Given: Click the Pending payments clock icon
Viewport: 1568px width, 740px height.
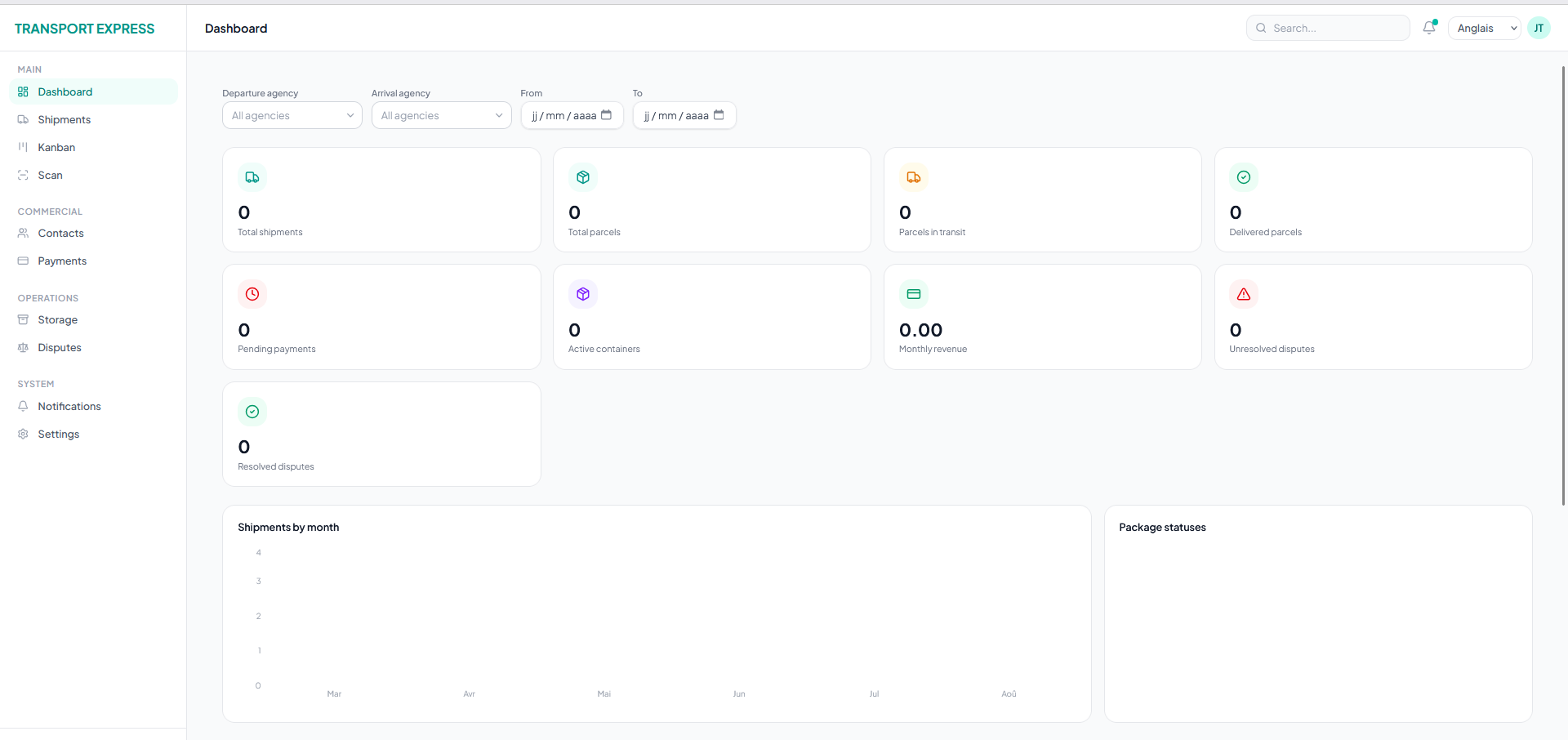Looking at the screenshot, I should tap(252, 294).
